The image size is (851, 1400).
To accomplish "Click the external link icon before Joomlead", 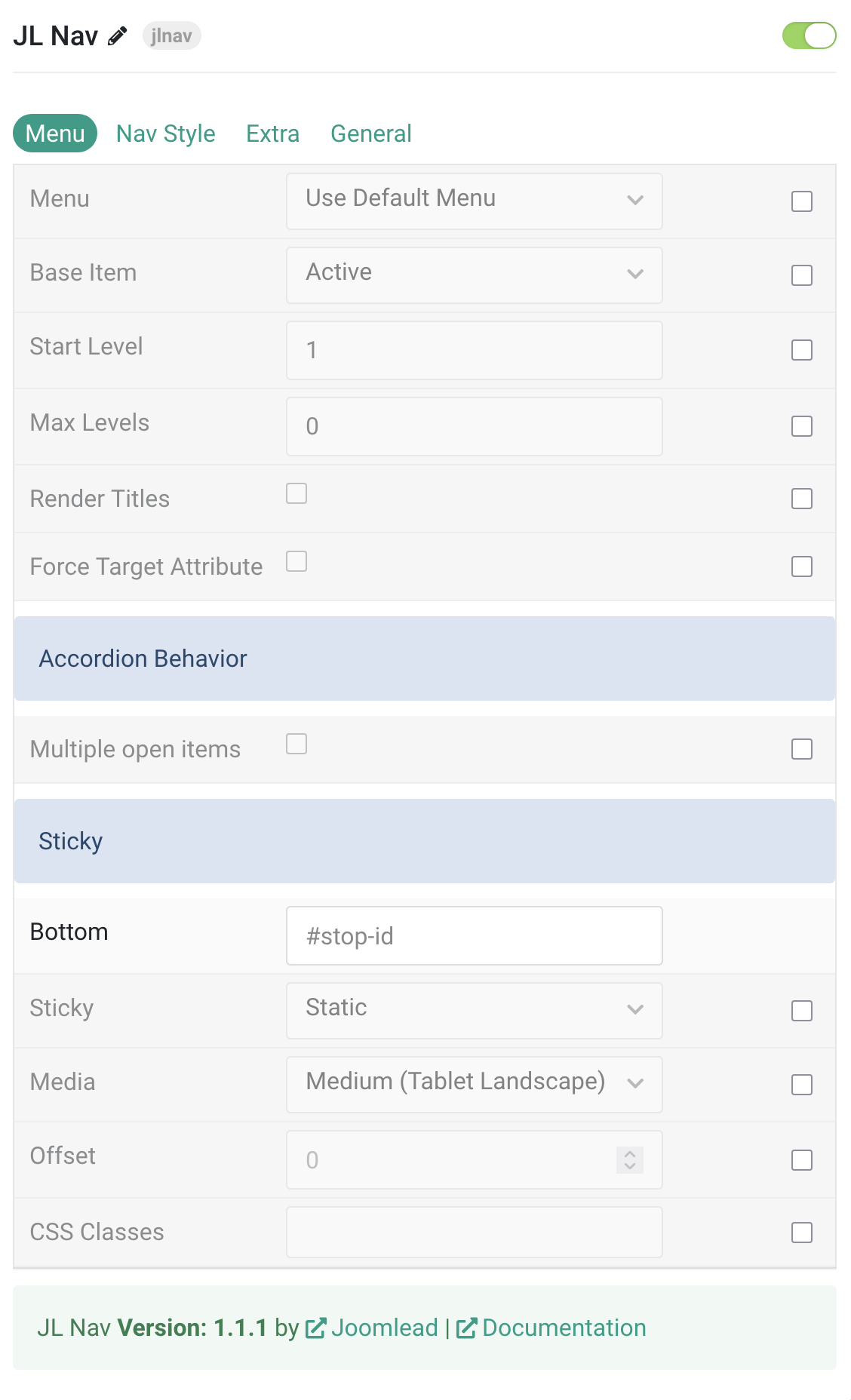I will pyautogui.click(x=315, y=1328).
